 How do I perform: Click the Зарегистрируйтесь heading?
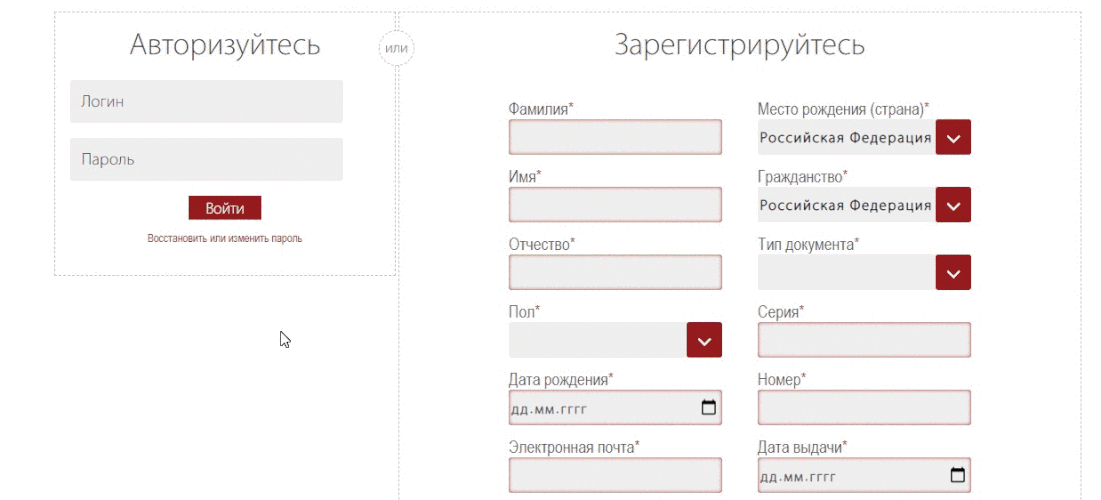pos(739,45)
